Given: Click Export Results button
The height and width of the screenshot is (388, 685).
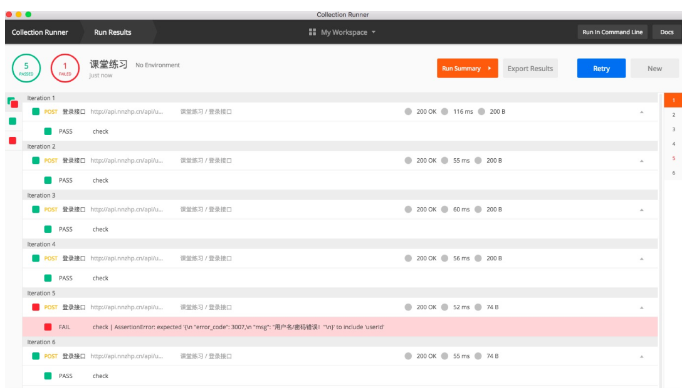Looking at the screenshot, I should coord(530,68).
